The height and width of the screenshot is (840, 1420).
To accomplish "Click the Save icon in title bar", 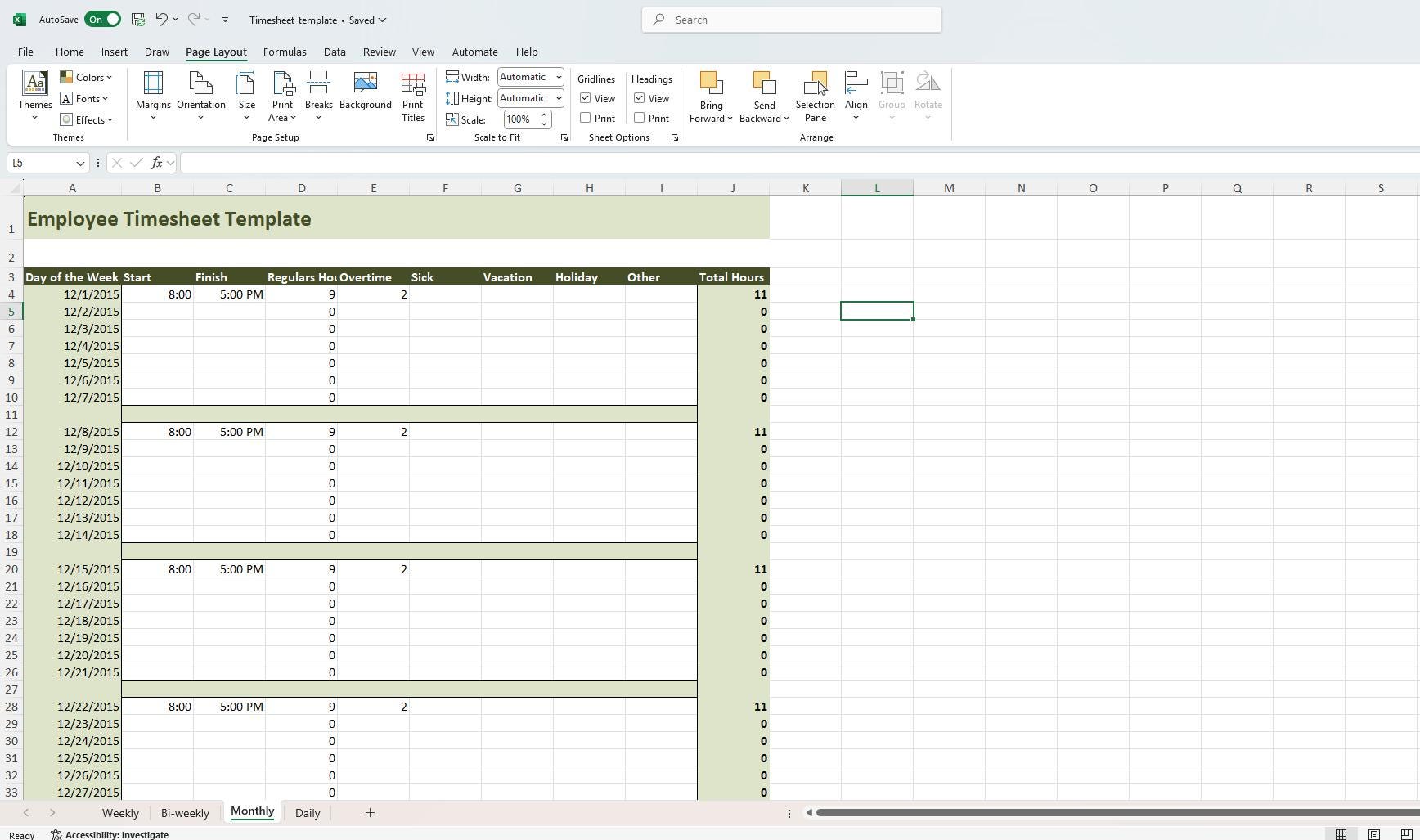I will tap(137, 20).
